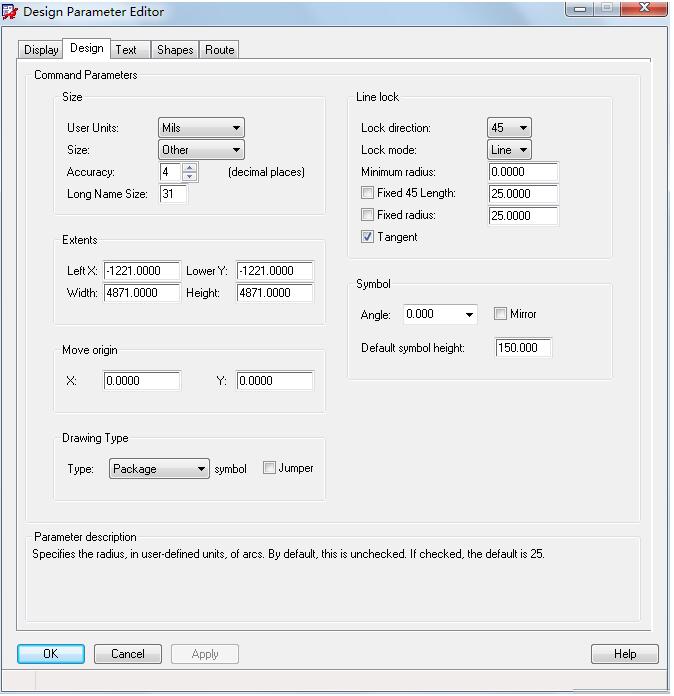The width and height of the screenshot is (674, 696).
Task: Increase Accuracy with the spinner up arrow
Action: pos(190,167)
